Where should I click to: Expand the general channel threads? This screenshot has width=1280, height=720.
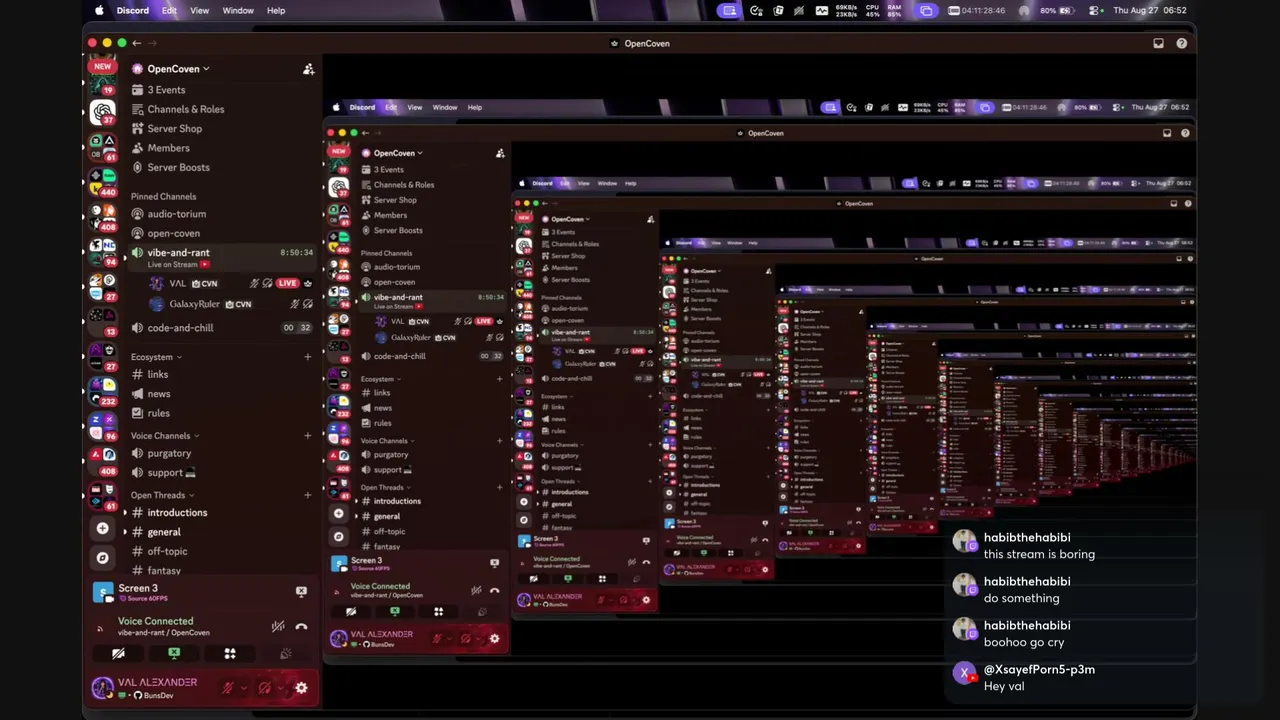coord(125,533)
